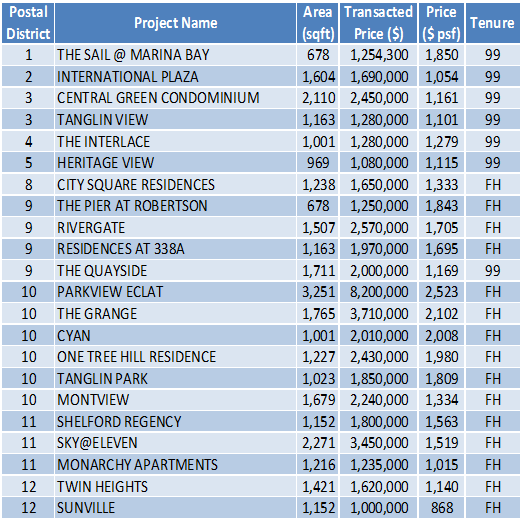This screenshot has width=523, height=521.
Task: Select the 99 tenure for THE QUAYSIDE
Action: click(492, 271)
